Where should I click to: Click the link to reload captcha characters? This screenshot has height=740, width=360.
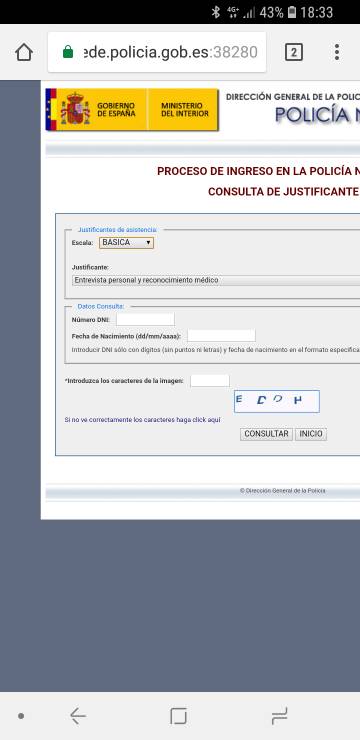[x=142, y=420]
